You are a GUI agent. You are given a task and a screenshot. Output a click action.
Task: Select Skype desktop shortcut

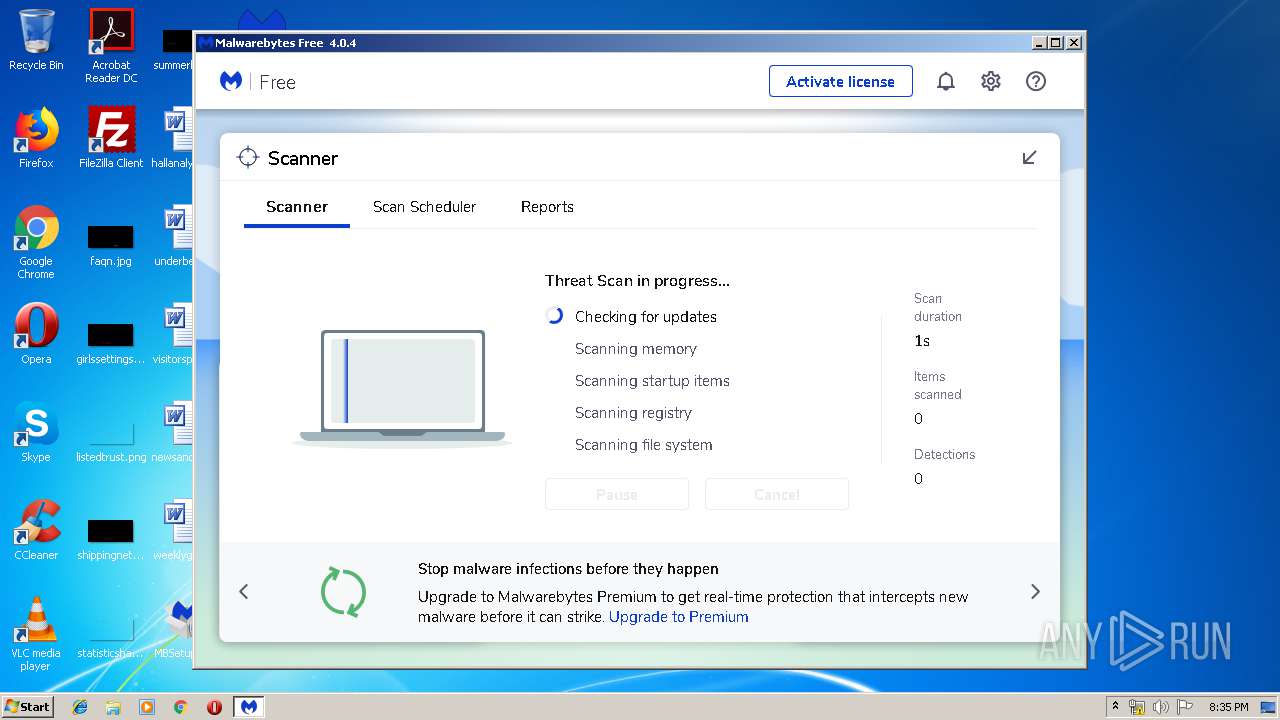(x=36, y=432)
